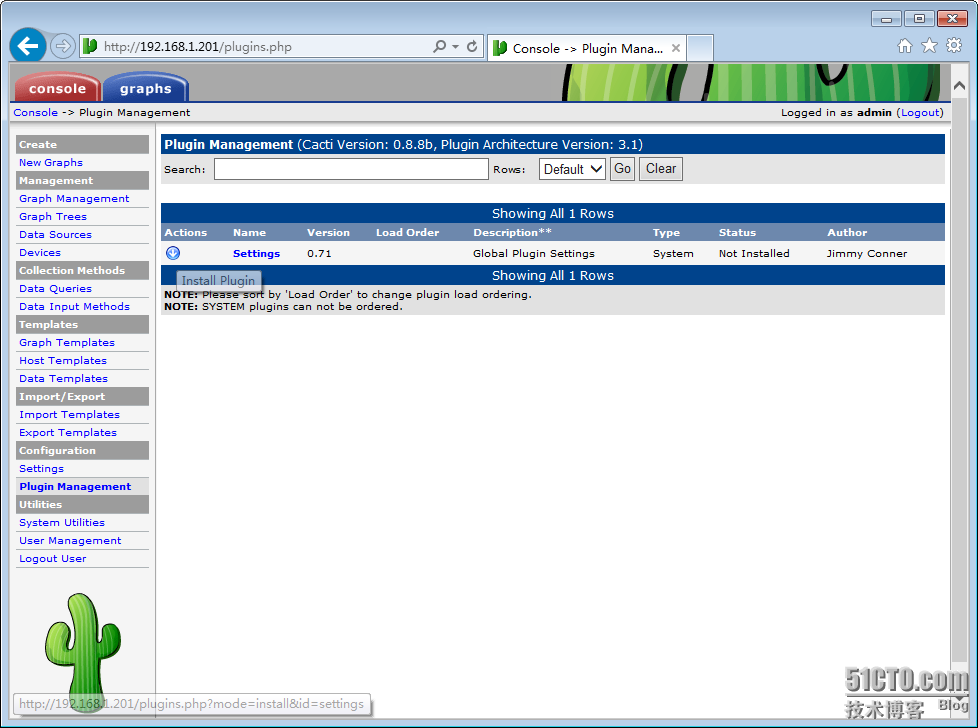This screenshot has height=728, width=978.
Task: Go back with the browser back arrow
Action: click(28, 46)
